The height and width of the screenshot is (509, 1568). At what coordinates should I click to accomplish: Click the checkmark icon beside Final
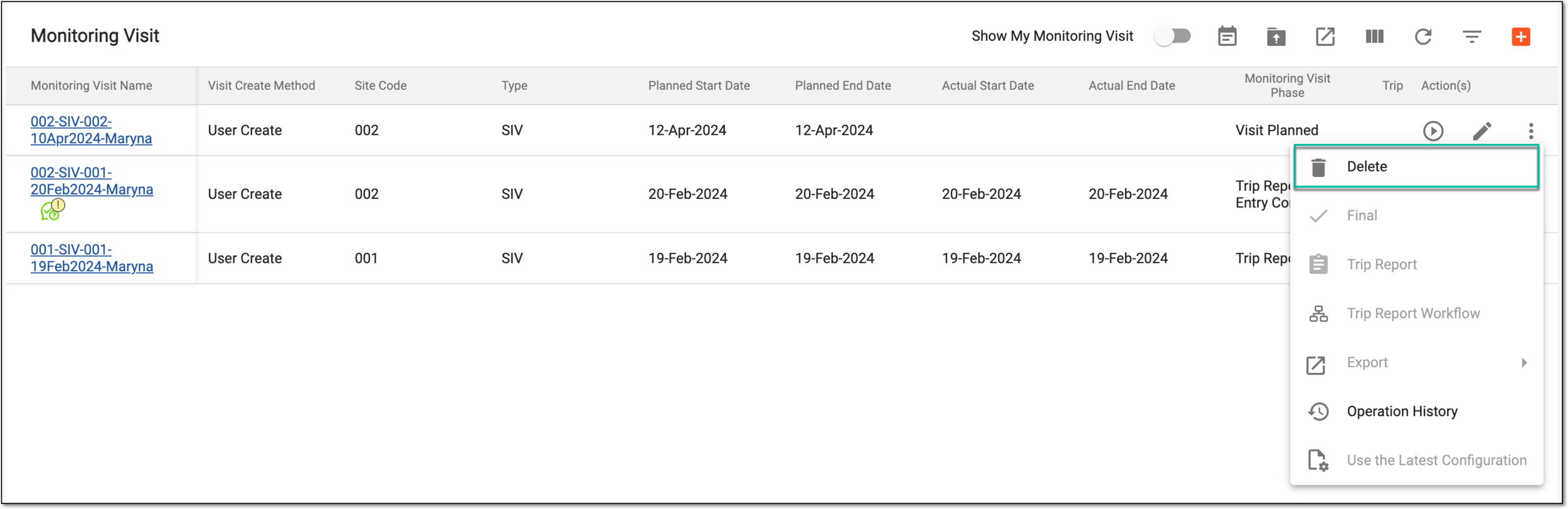[1318, 216]
